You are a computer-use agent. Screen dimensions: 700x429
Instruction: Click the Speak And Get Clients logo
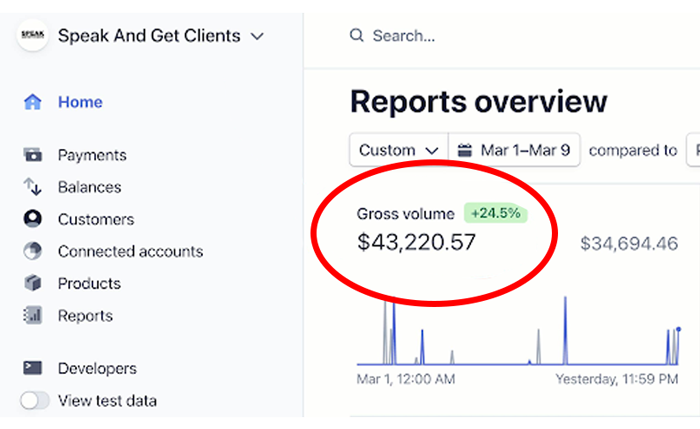pos(33,35)
